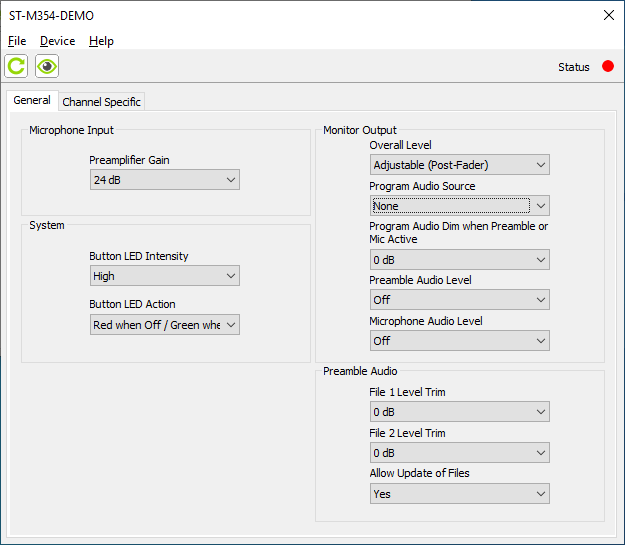625x545 pixels.
Task: Open the Button LED Action dropdown
Action: coord(164,324)
